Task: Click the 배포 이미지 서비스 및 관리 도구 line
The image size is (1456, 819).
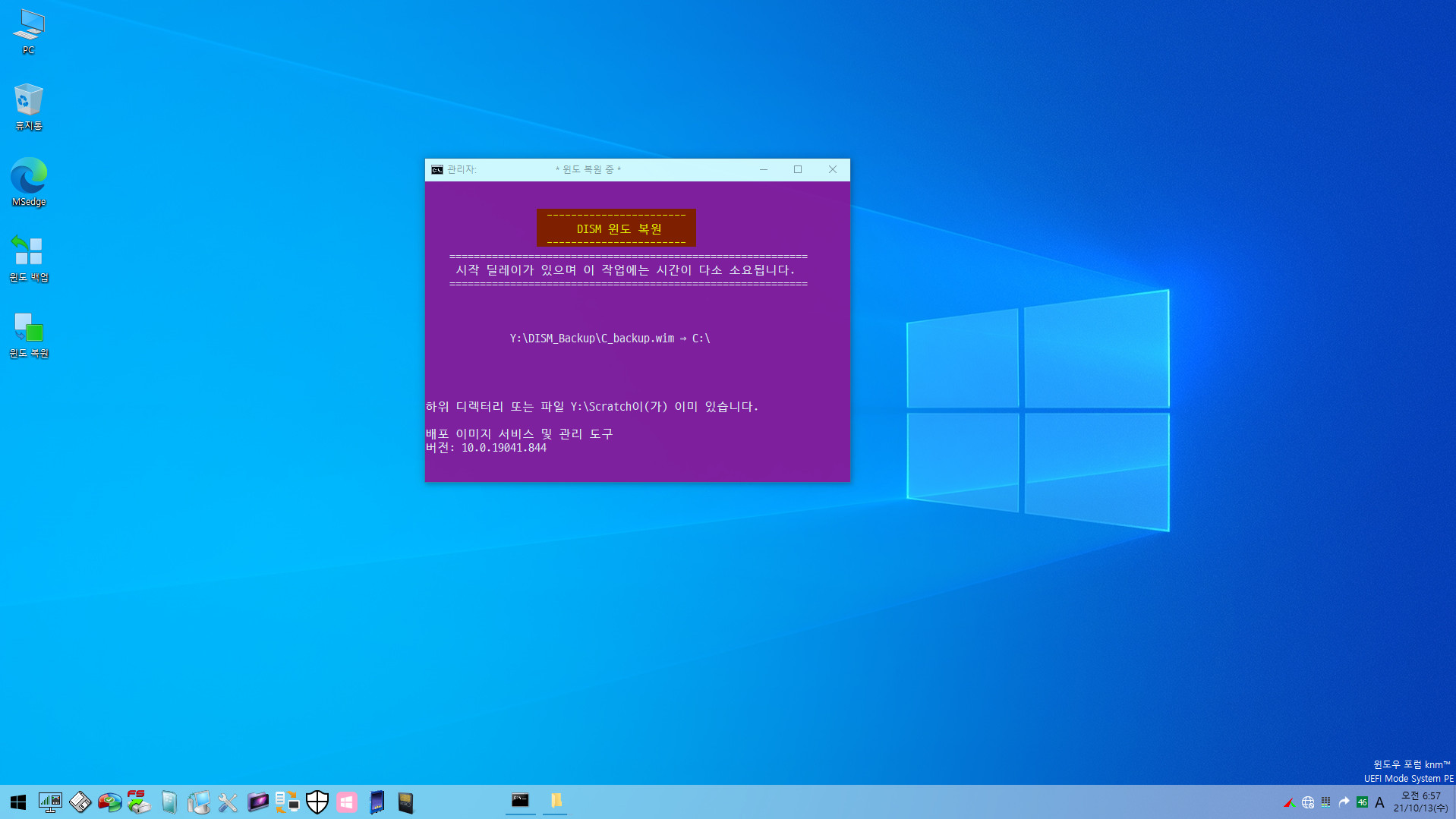Action: [x=519, y=434]
